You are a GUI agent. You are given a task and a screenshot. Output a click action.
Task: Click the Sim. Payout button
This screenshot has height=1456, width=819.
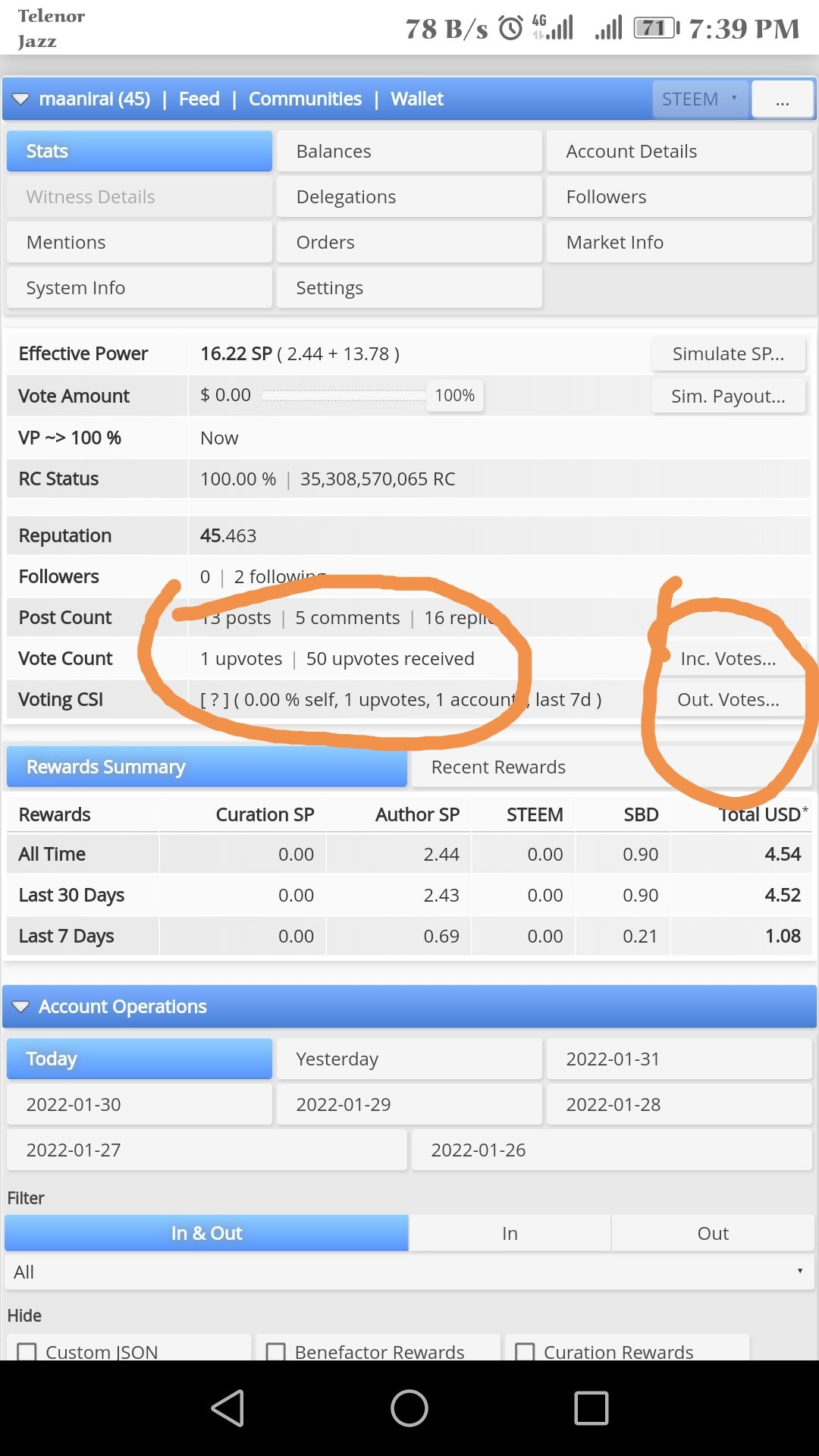click(x=728, y=396)
